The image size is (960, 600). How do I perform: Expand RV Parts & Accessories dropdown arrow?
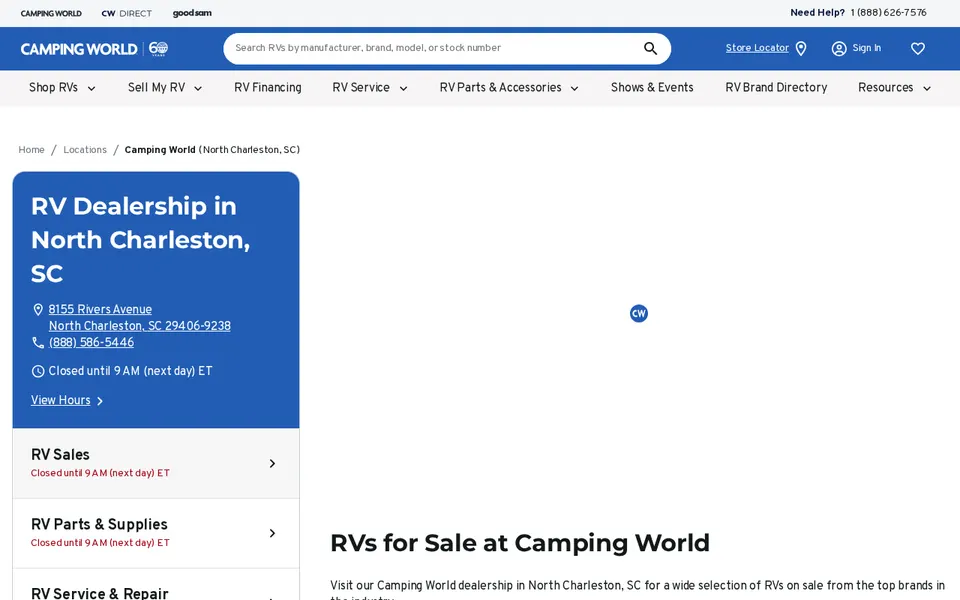tap(574, 89)
